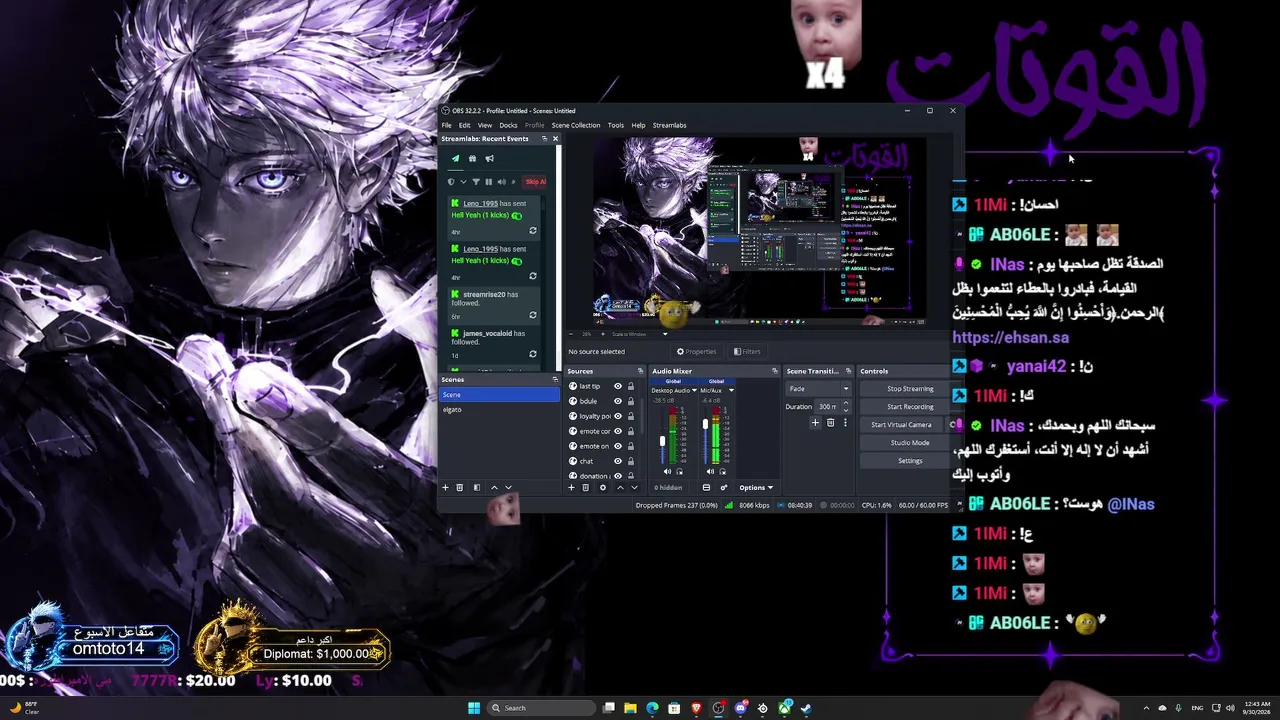The image size is (1280, 720).
Task: Click Start Recording
Action: tap(910, 407)
